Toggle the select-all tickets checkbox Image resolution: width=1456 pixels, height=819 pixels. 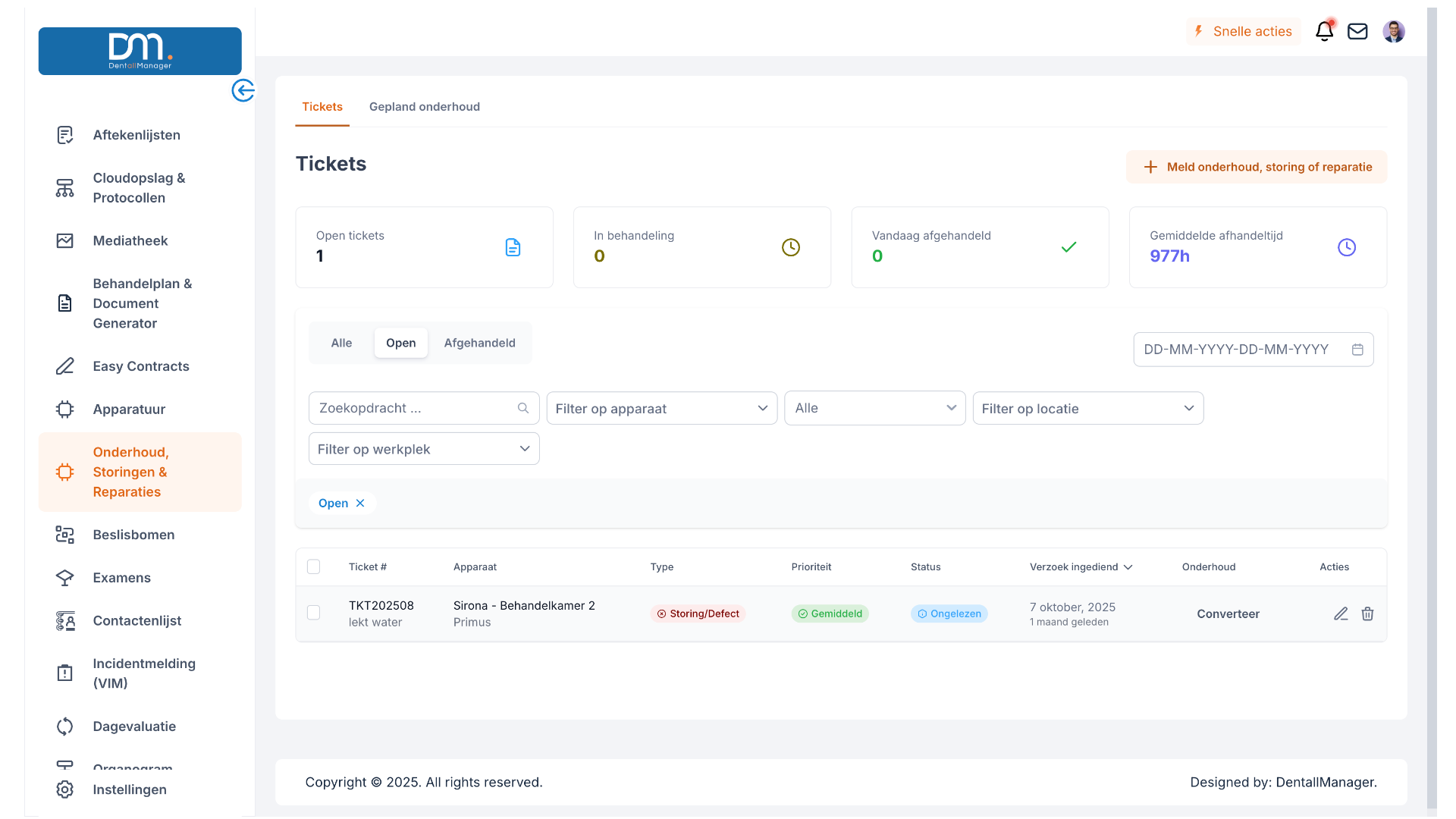point(313,566)
